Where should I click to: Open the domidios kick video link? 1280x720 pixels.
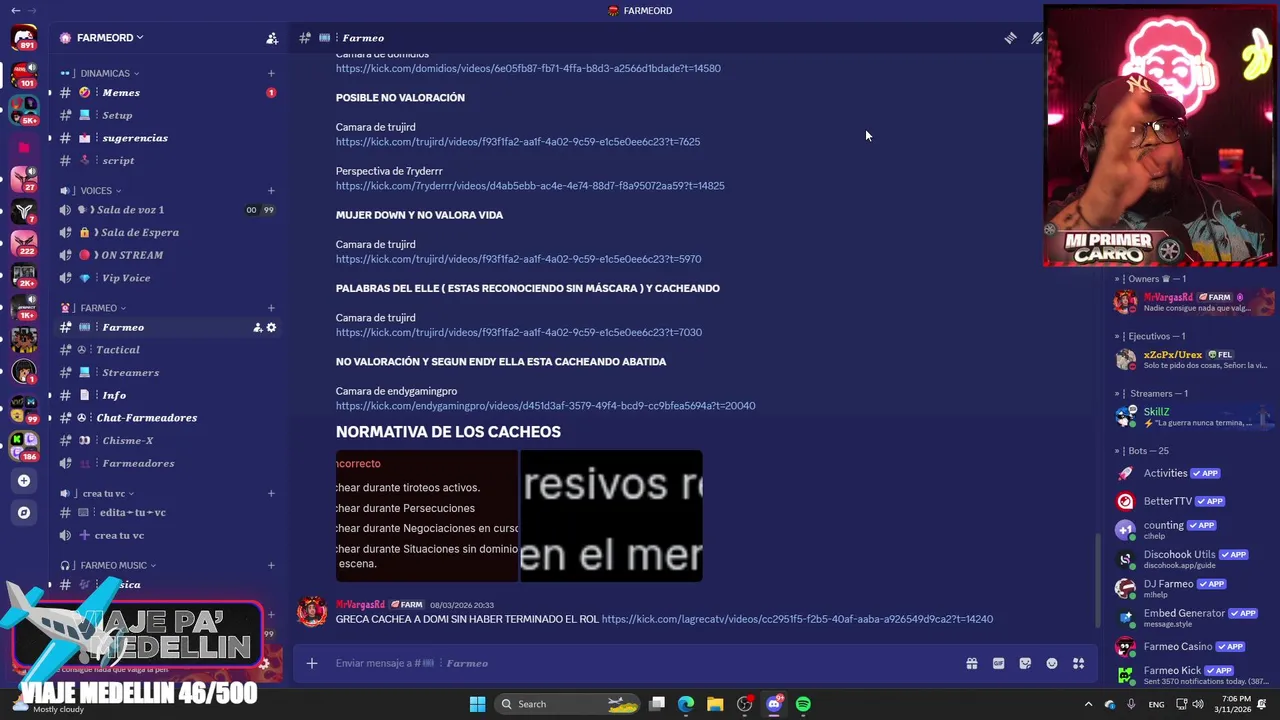(x=528, y=68)
